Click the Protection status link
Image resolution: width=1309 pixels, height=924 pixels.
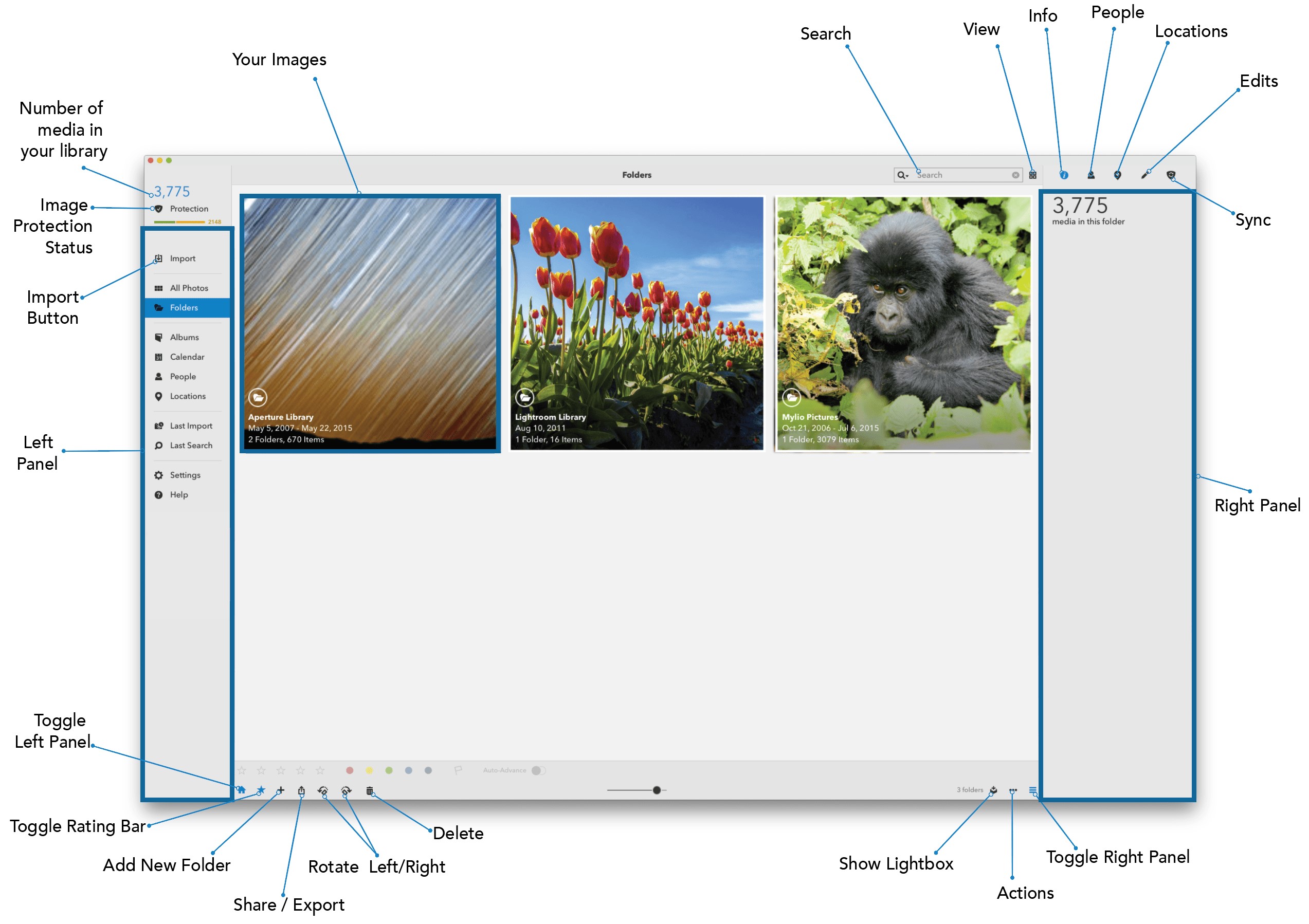click(189, 209)
